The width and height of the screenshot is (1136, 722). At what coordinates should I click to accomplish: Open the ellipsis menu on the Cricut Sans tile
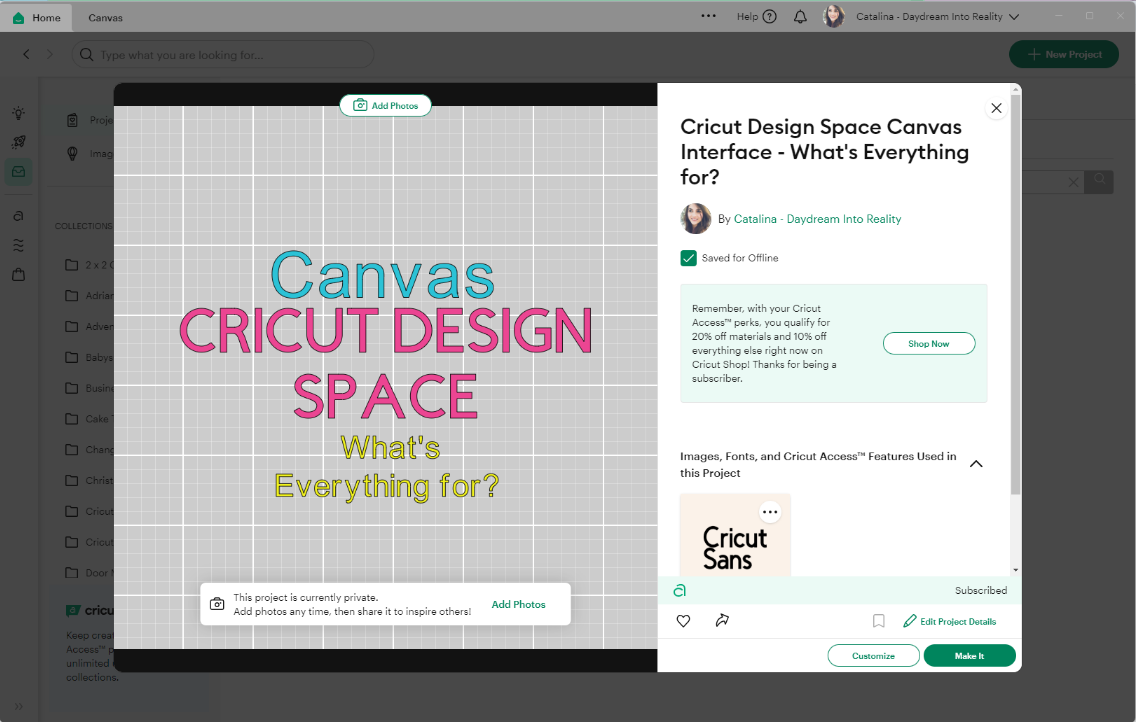click(770, 511)
